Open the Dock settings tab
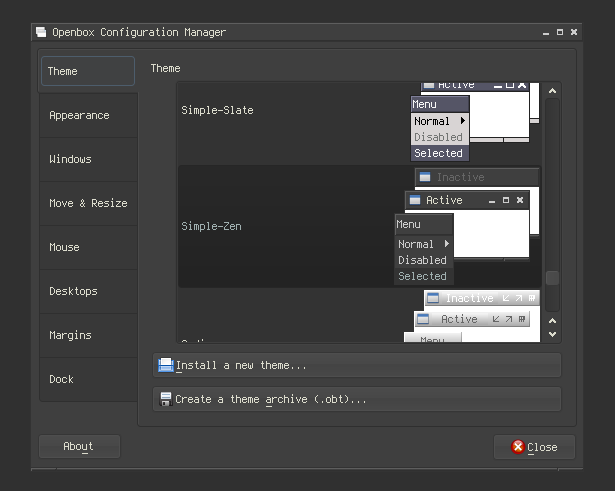The image size is (615, 491). pos(88,379)
